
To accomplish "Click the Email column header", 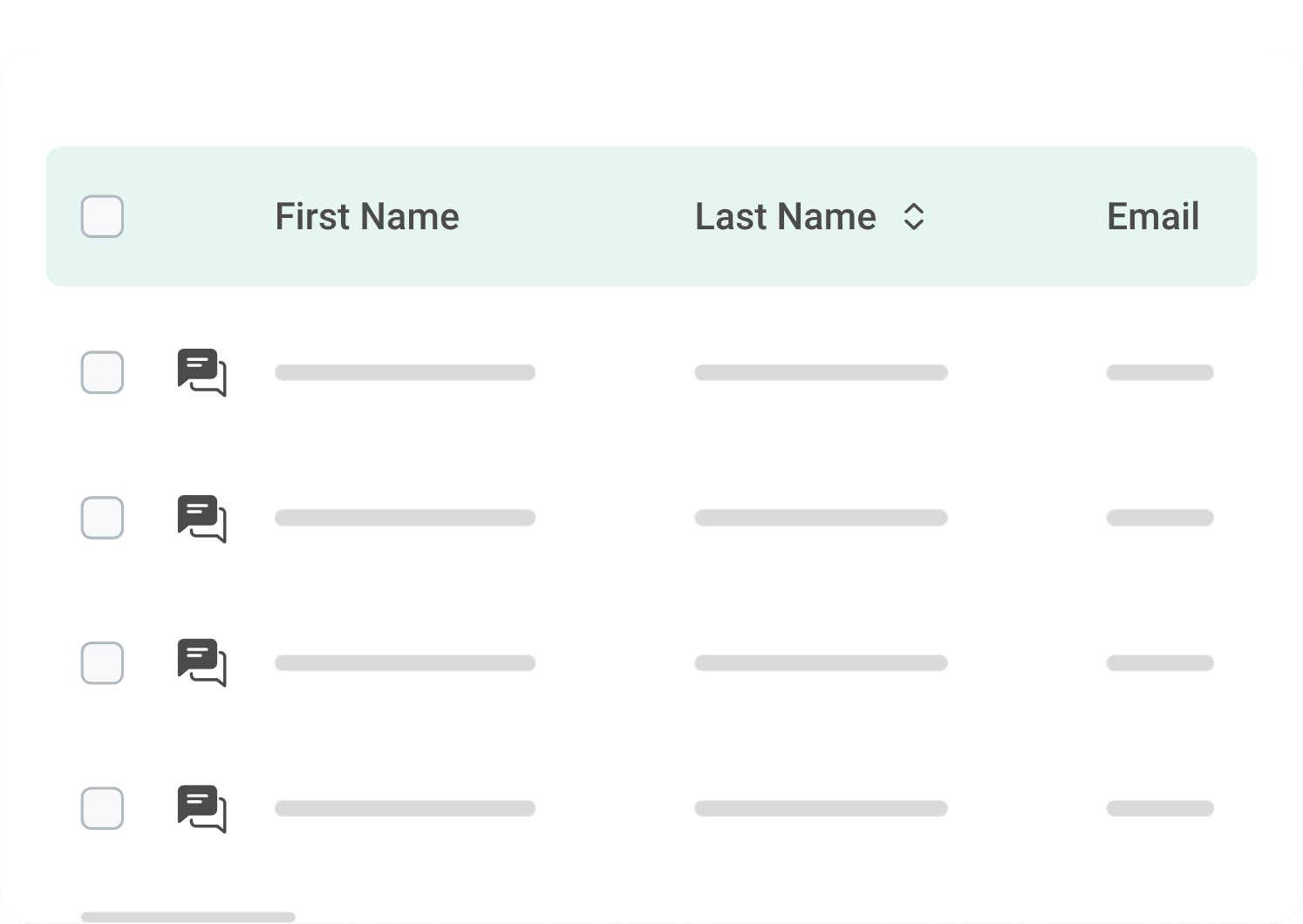I will click(1153, 216).
